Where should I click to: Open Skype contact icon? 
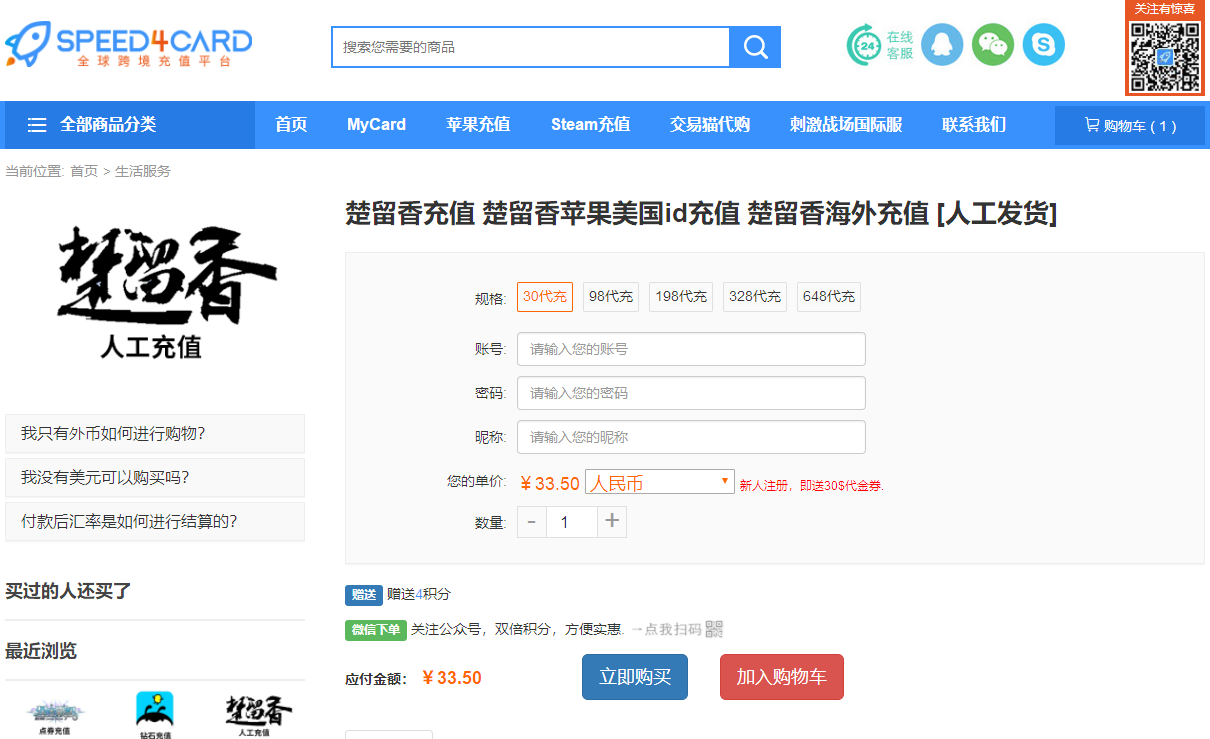pyautogui.click(x=1043, y=45)
